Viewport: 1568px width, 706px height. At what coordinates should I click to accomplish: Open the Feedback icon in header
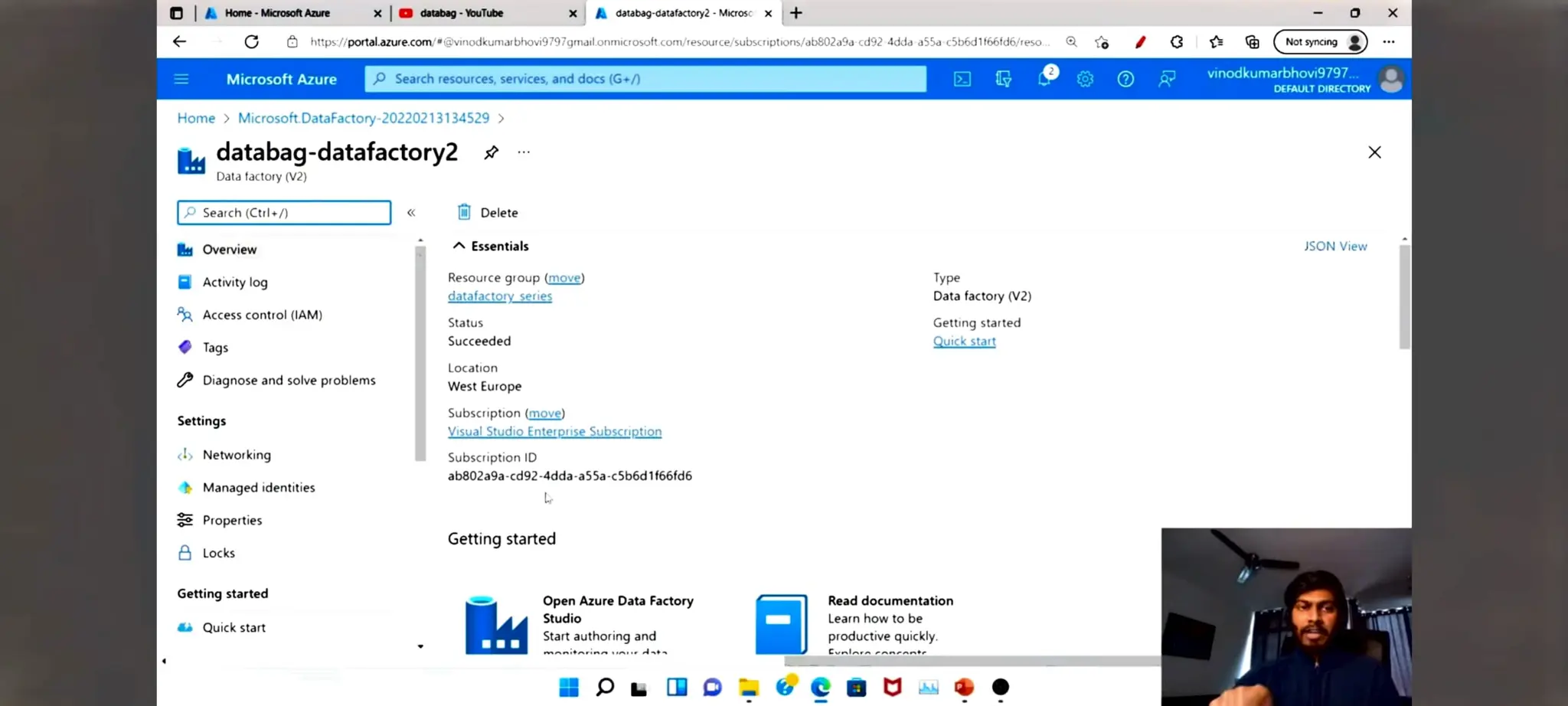1167,79
